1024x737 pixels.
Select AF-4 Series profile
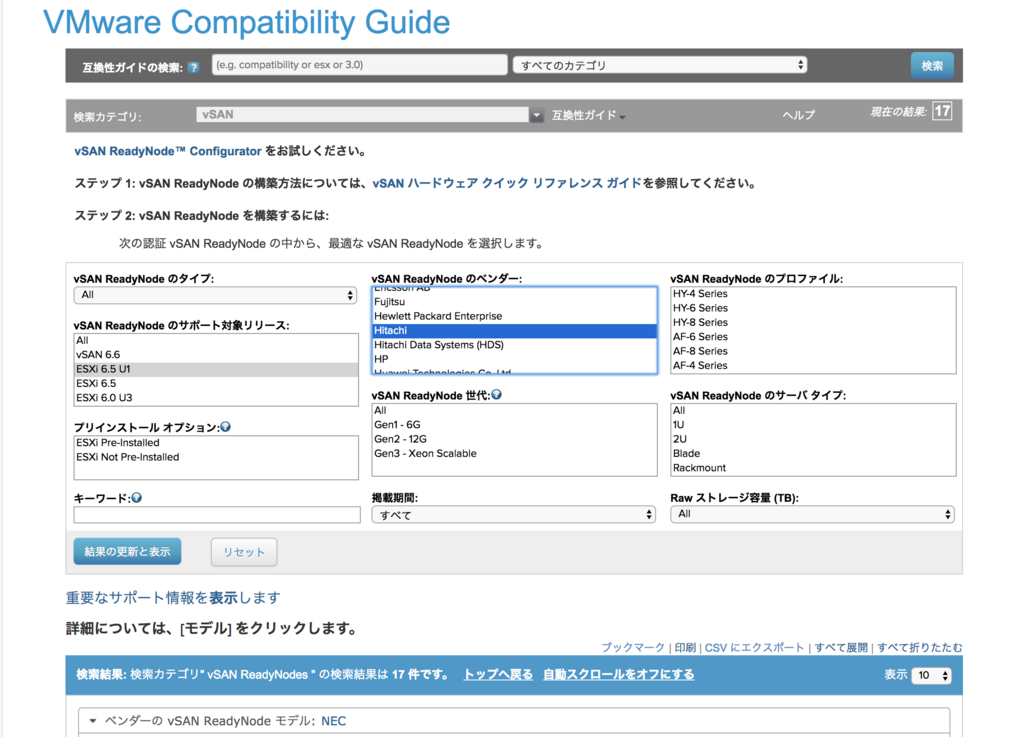click(x=813, y=366)
